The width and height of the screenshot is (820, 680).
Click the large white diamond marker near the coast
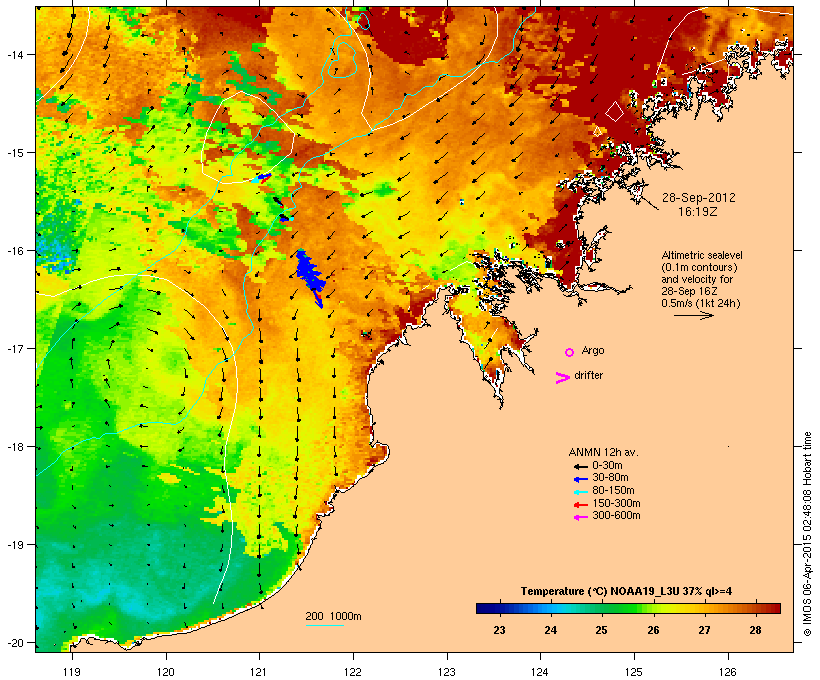[614, 111]
